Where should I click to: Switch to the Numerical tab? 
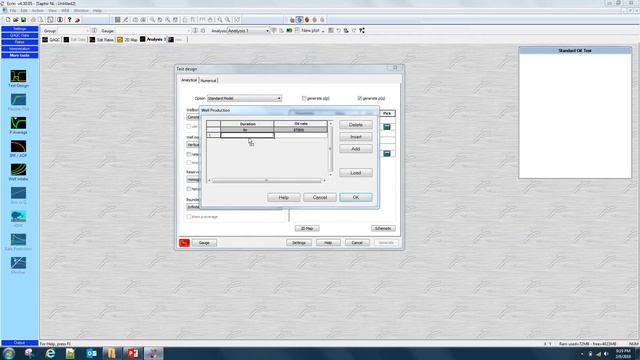point(208,81)
